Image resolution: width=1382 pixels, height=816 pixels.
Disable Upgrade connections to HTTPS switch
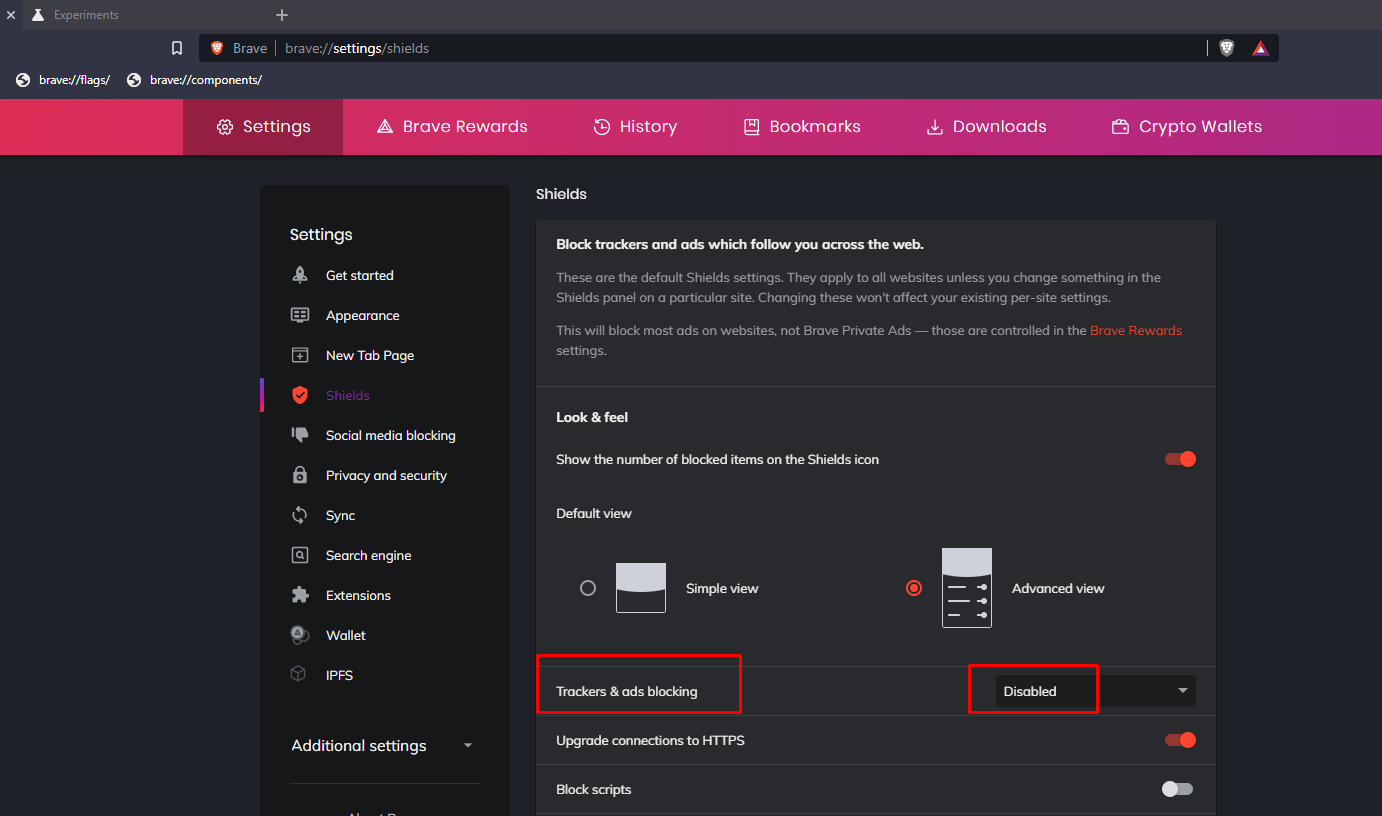(1180, 740)
